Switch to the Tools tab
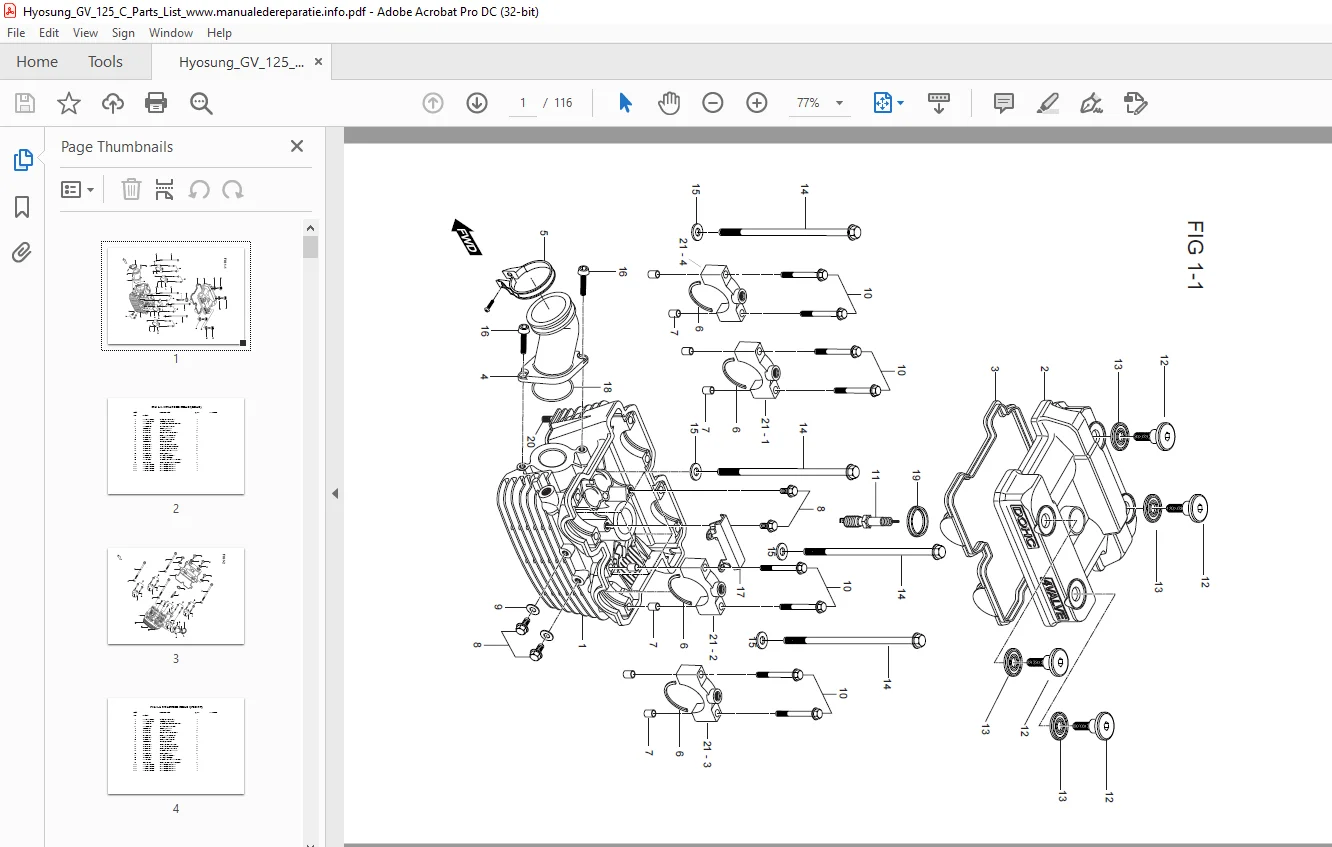 coord(105,62)
